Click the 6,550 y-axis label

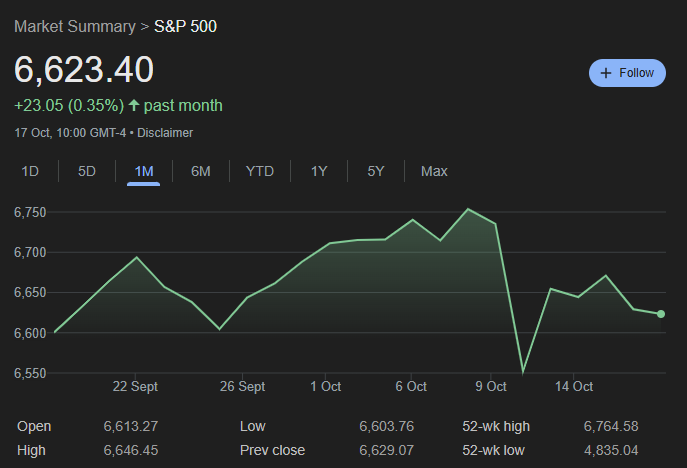click(30, 373)
